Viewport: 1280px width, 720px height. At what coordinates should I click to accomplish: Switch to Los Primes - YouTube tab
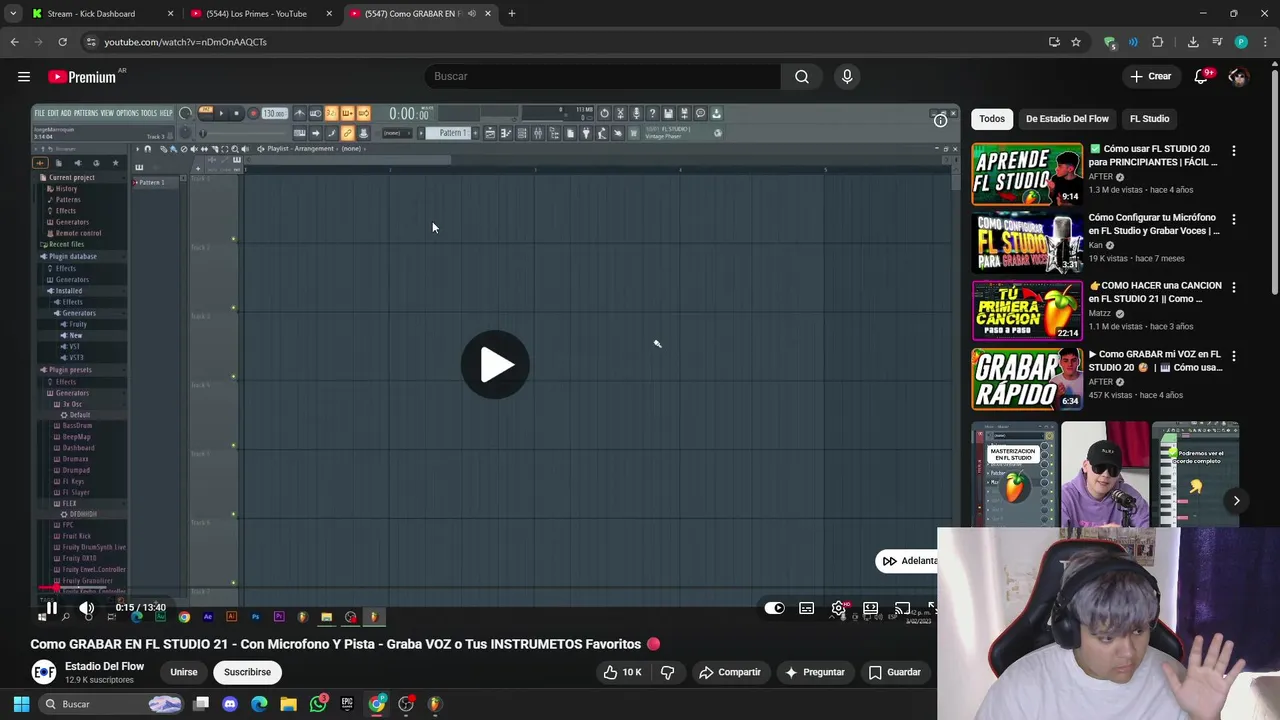pos(263,14)
